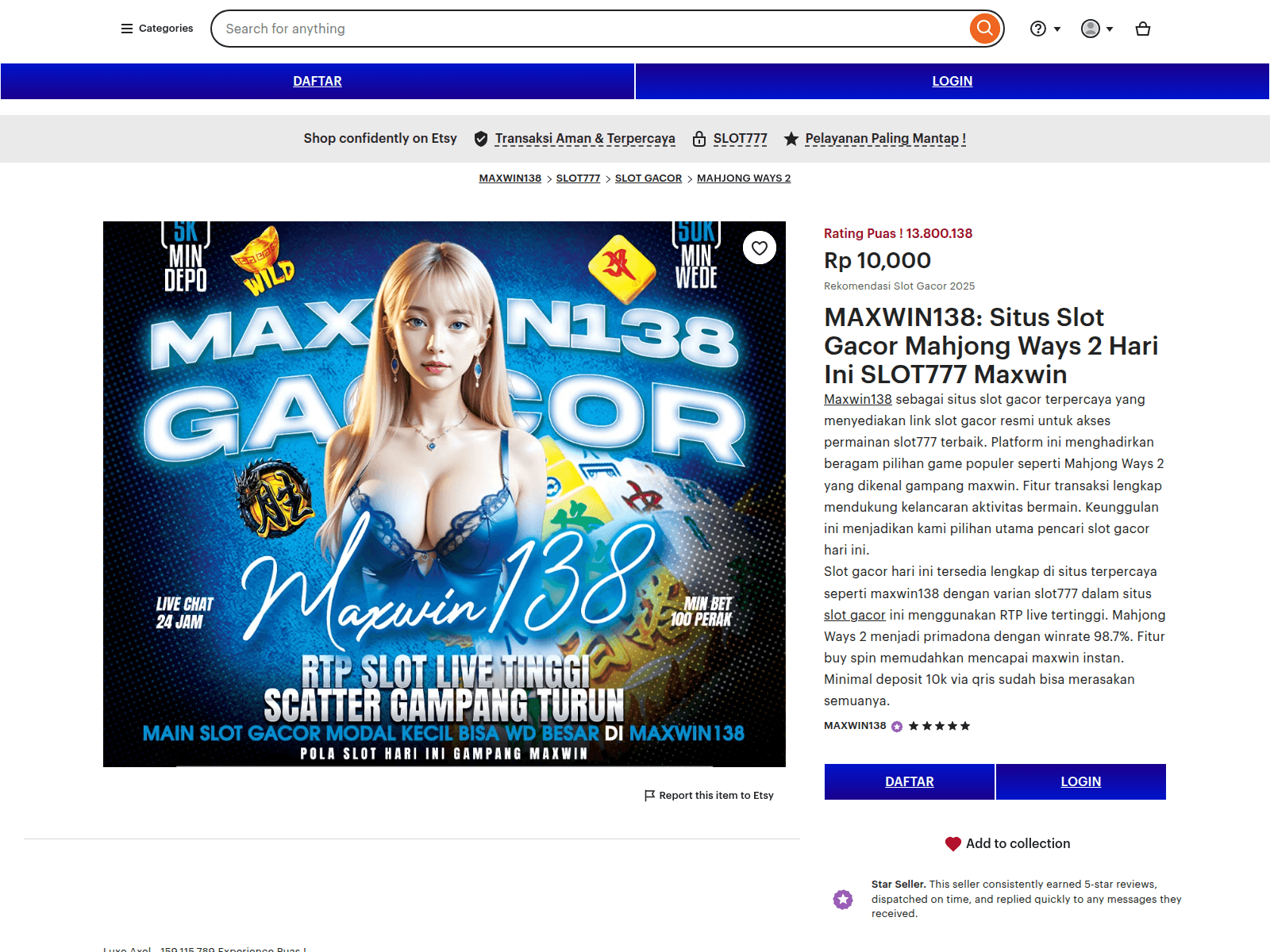Click the lock icon beside SLOT777
Screen dimensions: 1270x952
pos(699,139)
